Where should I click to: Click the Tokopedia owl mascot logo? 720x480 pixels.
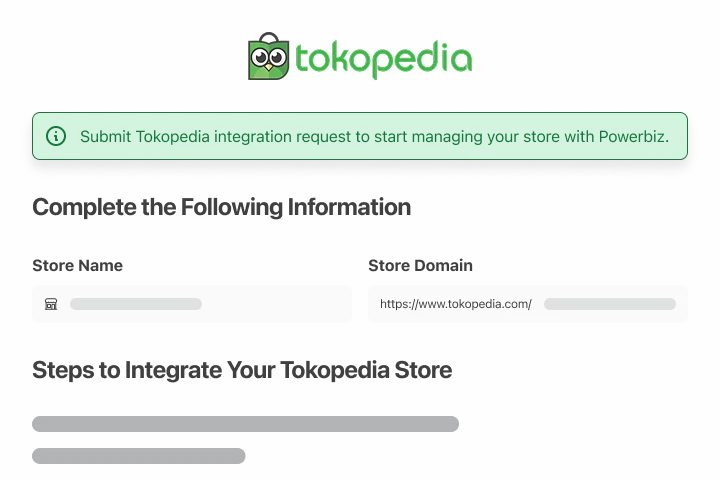(x=268, y=57)
